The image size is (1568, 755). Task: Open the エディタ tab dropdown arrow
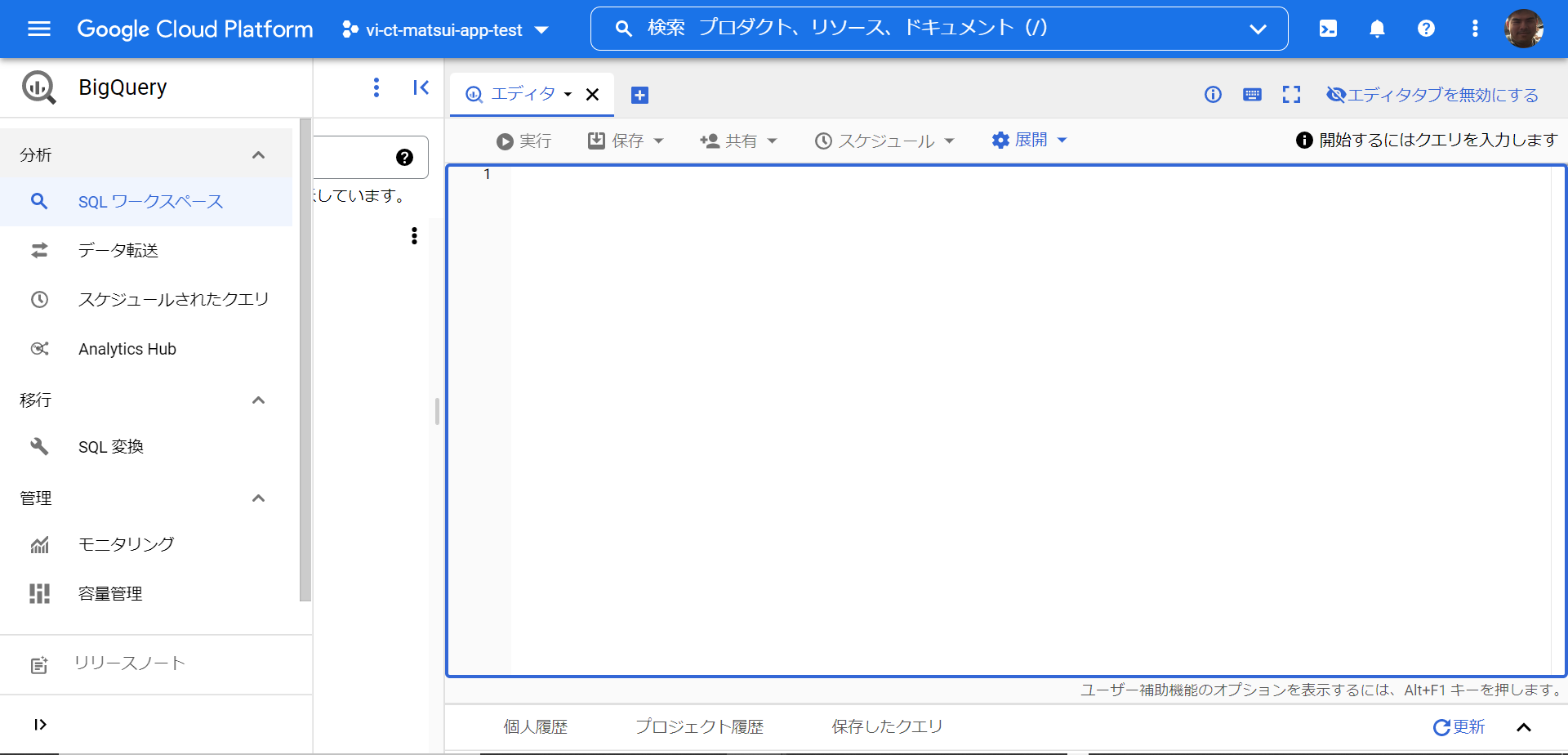pyautogui.click(x=568, y=95)
